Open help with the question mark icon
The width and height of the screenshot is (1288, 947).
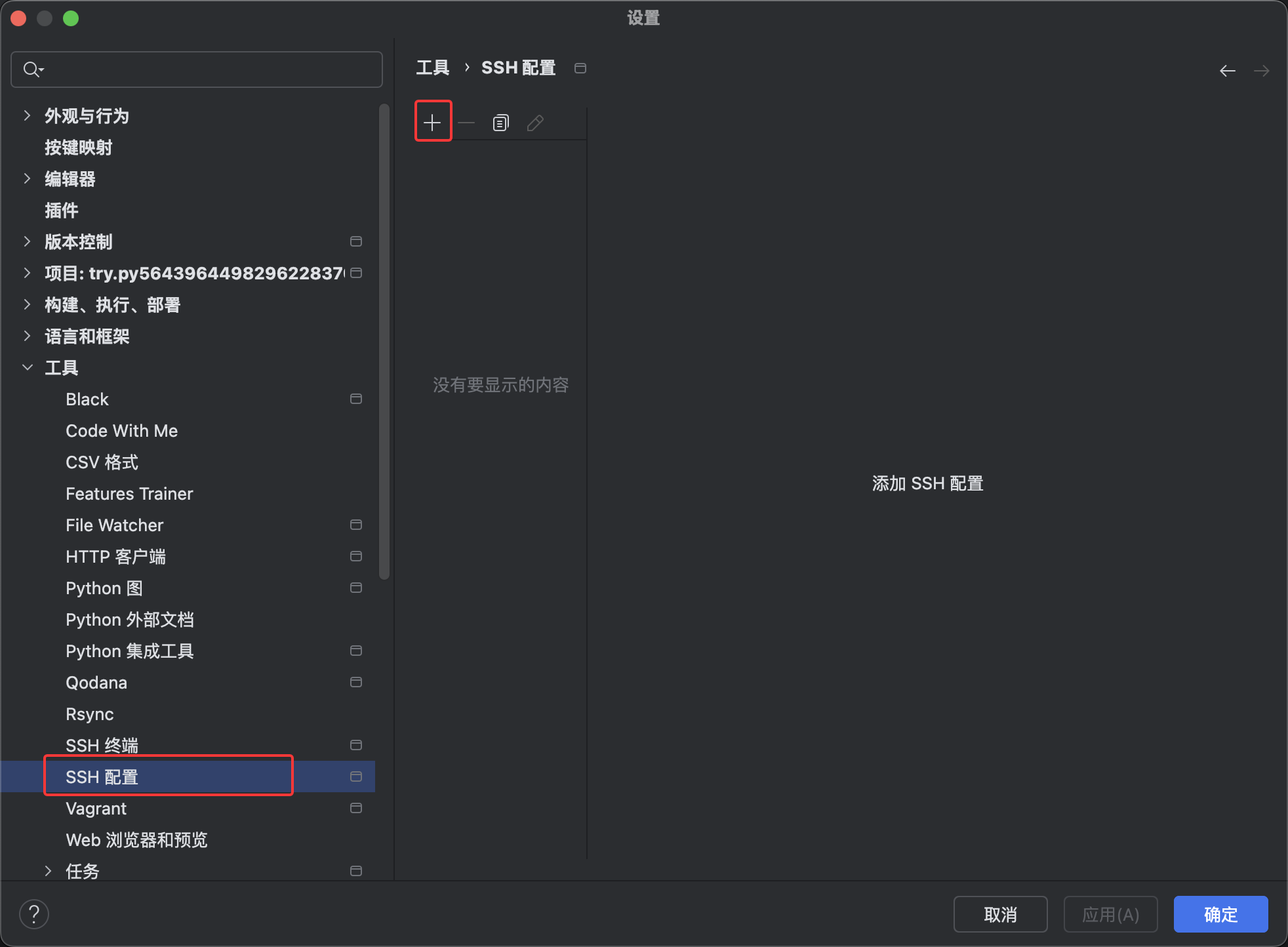(x=34, y=914)
